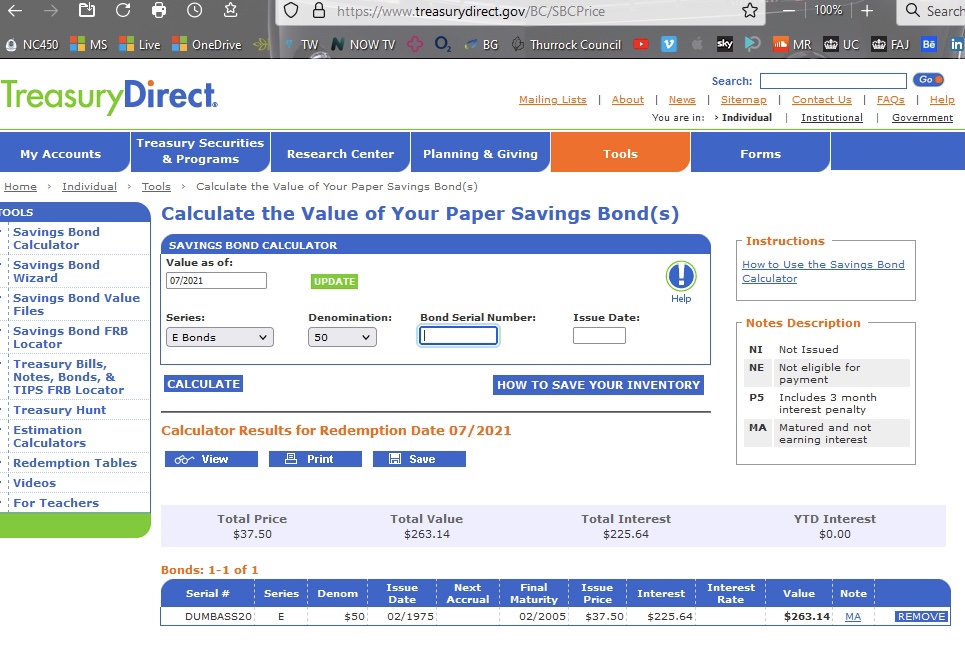965x648 pixels.
Task: Open the Mailing Lists link
Action: tap(553, 100)
